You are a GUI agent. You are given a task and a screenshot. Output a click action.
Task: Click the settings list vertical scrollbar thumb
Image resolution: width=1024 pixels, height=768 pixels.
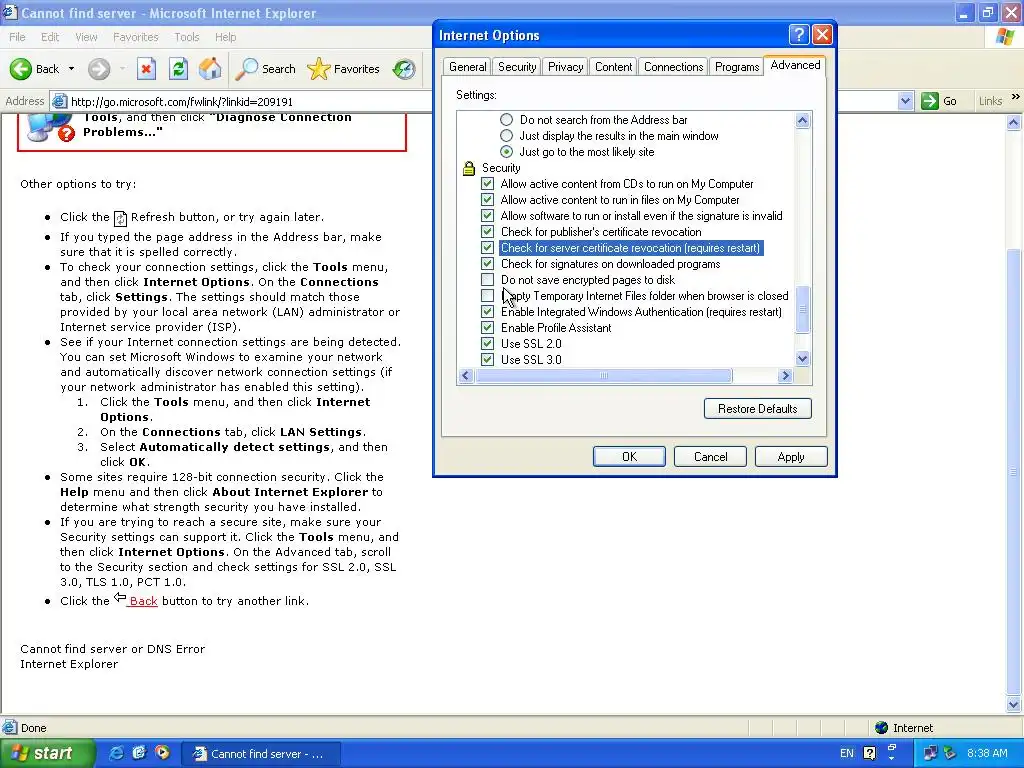point(803,310)
